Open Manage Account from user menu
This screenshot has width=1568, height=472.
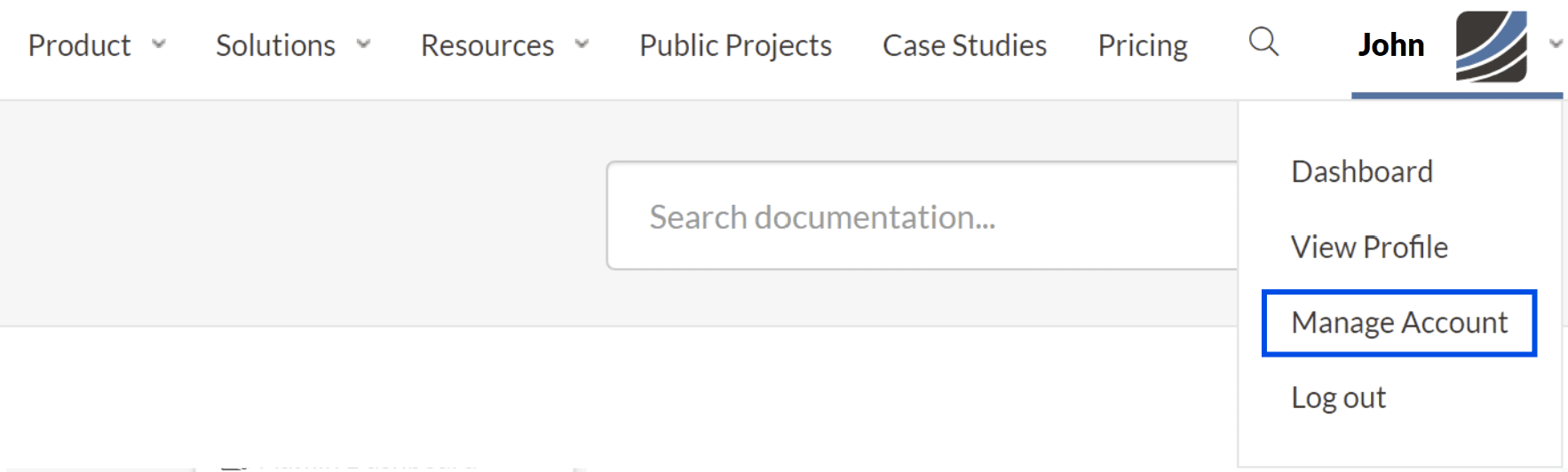coord(1398,323)
